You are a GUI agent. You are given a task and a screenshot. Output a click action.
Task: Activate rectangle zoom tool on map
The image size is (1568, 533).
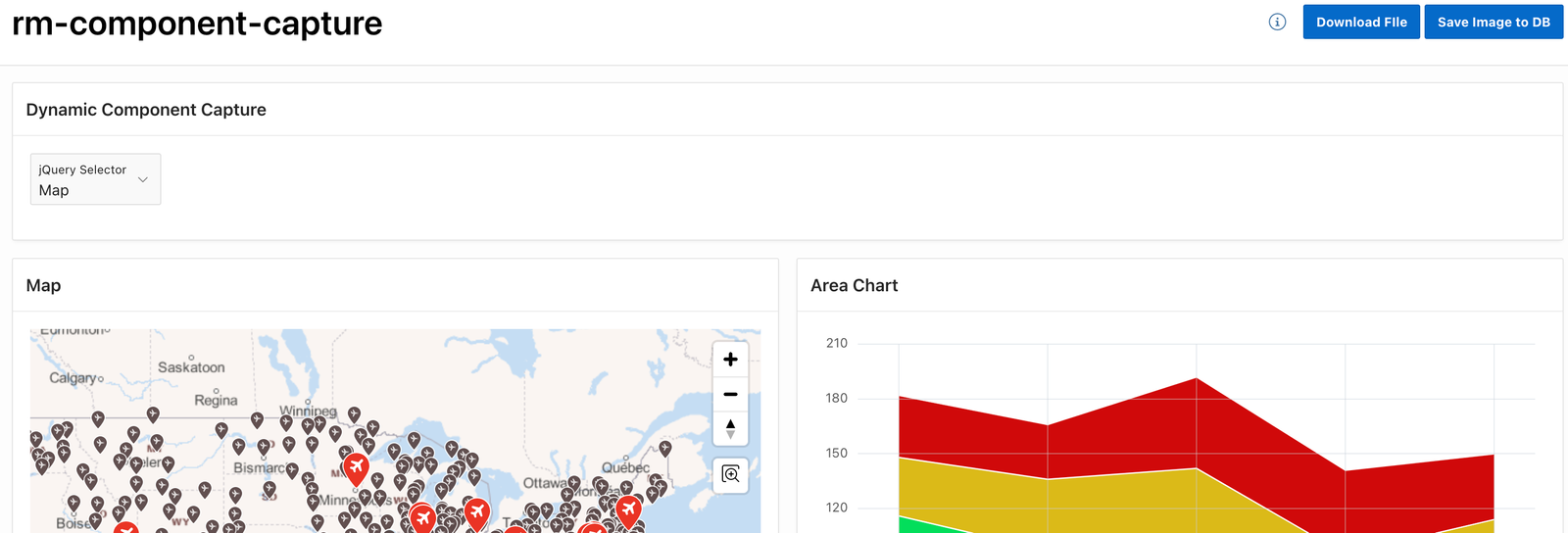click(730, 474)
